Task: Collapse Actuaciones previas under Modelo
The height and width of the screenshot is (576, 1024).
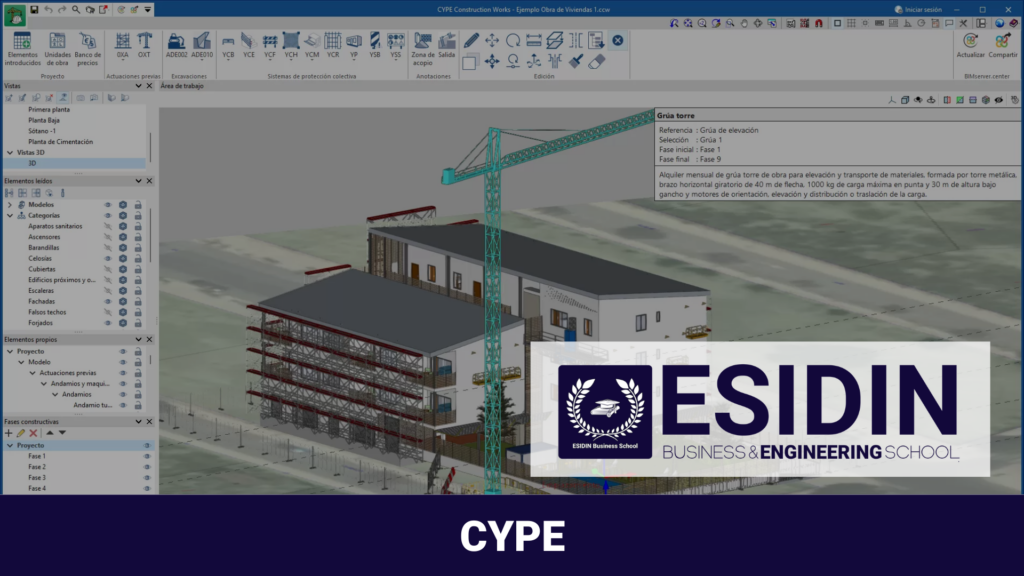Action: pyautogui.click(x=33, y=371)
